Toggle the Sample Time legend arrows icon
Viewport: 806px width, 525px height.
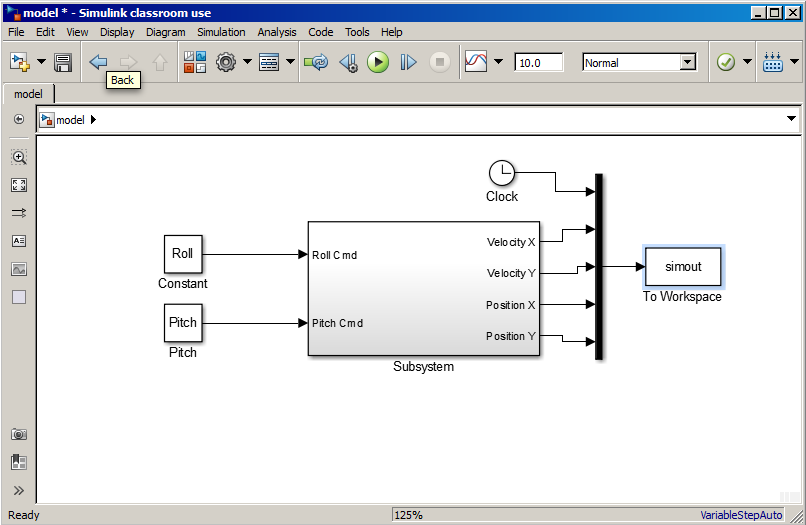19,213
